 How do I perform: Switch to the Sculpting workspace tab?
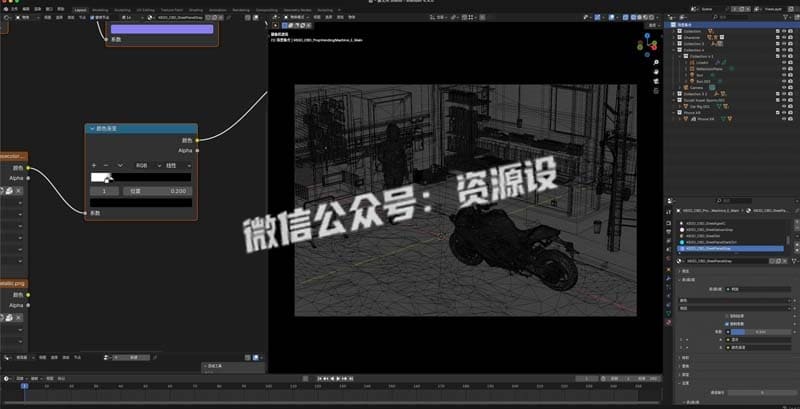122,10
